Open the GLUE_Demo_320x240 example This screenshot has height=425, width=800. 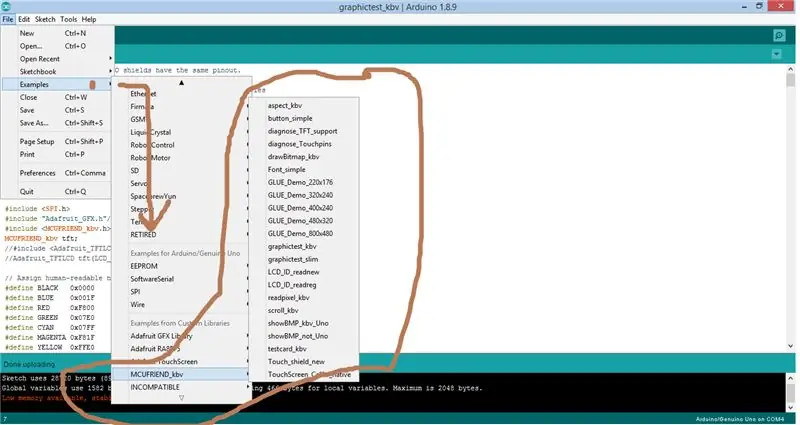304,195
